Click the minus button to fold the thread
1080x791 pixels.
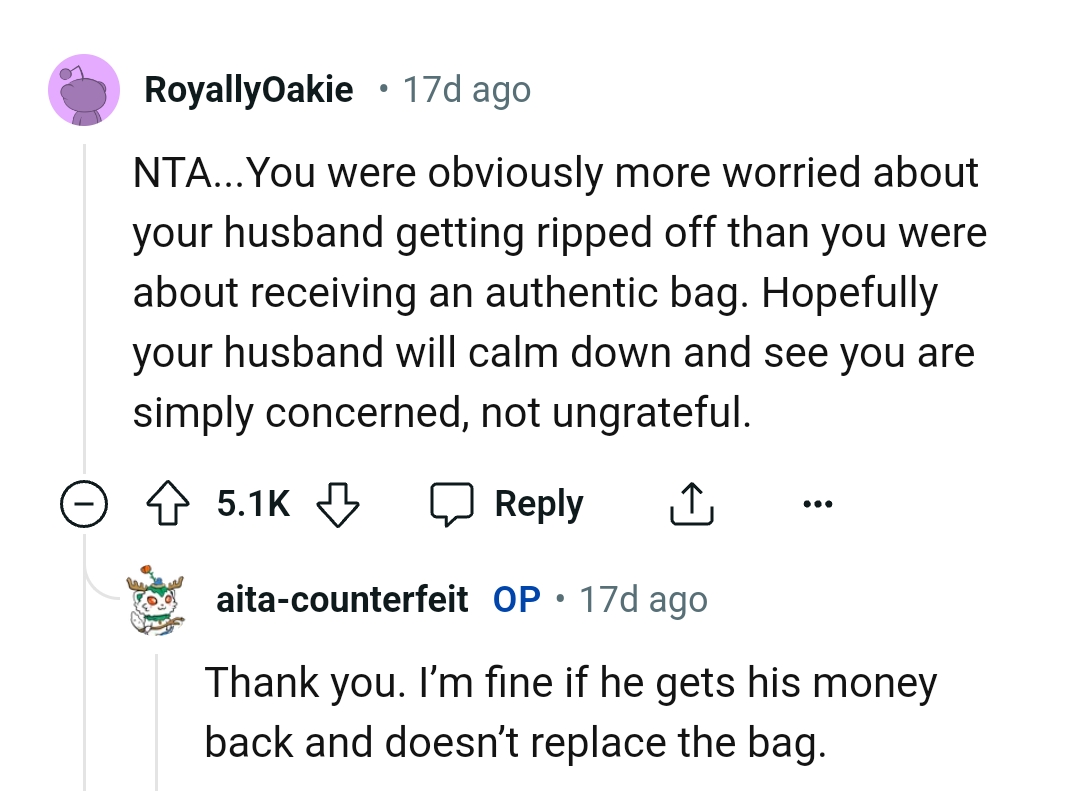[84, 503]
